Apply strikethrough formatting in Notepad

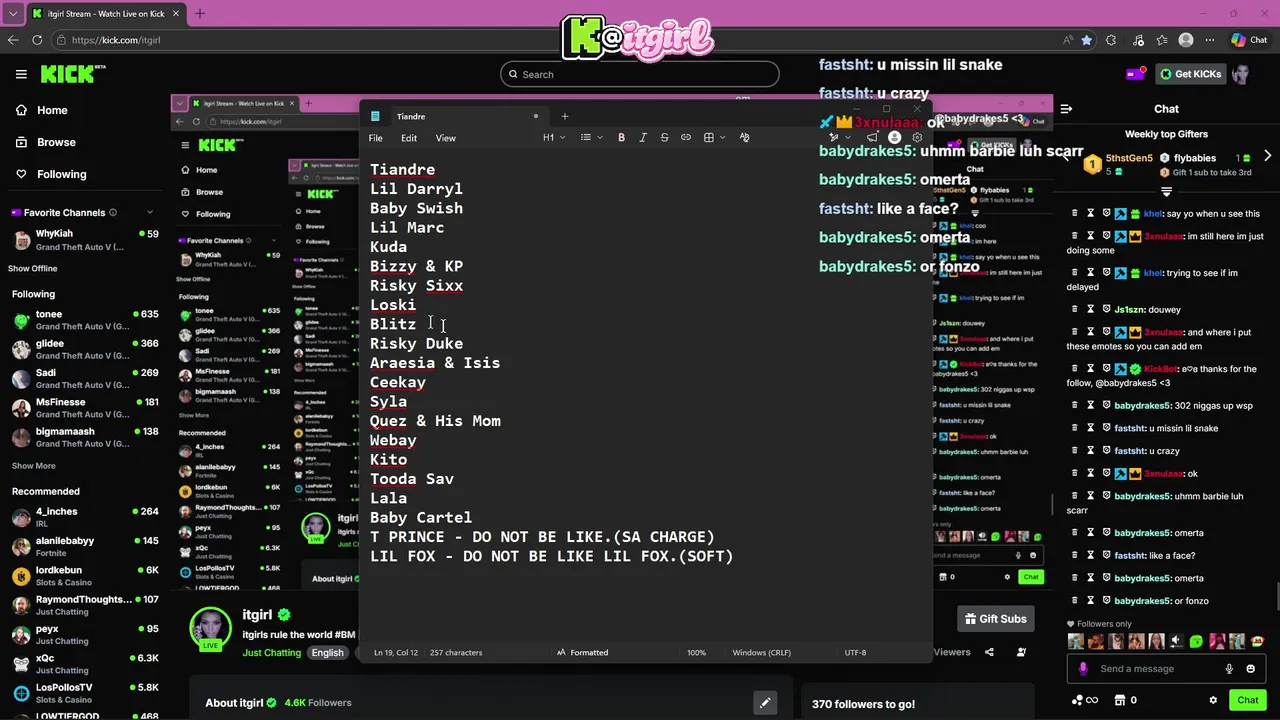pos(664,138)
